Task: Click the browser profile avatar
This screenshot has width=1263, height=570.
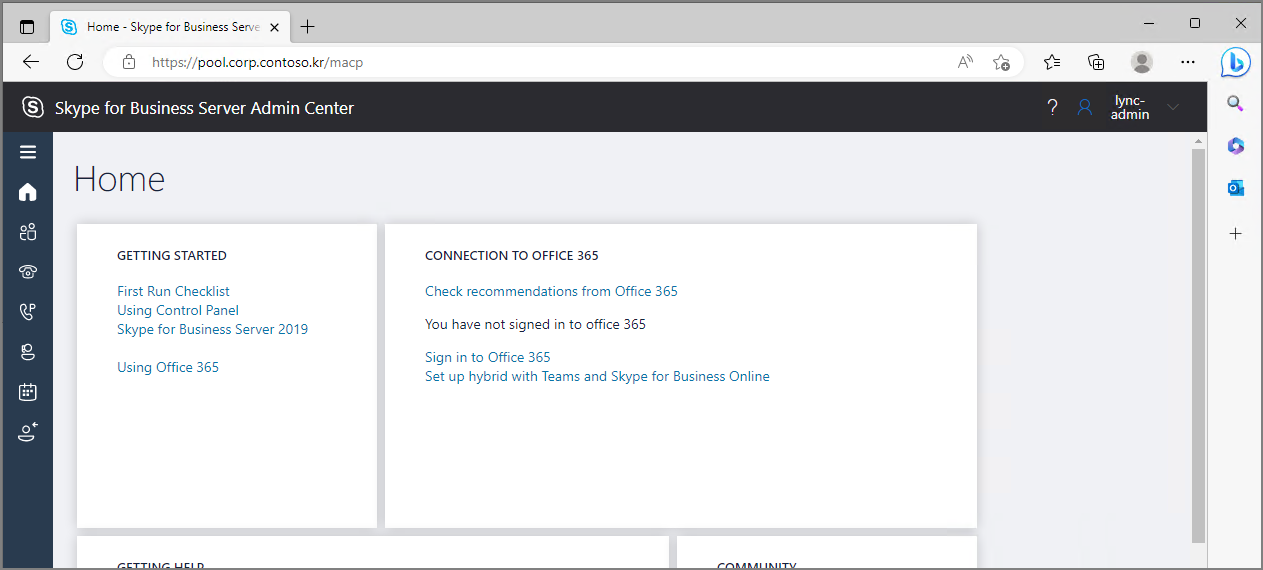Action: 1142,62
